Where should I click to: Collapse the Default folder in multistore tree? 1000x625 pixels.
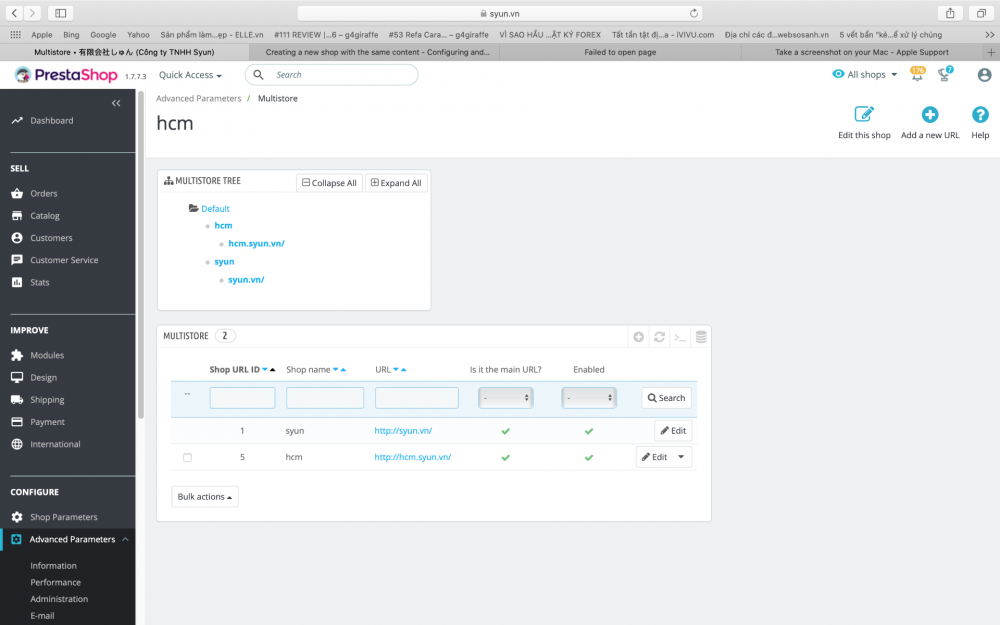pos(193,209)
